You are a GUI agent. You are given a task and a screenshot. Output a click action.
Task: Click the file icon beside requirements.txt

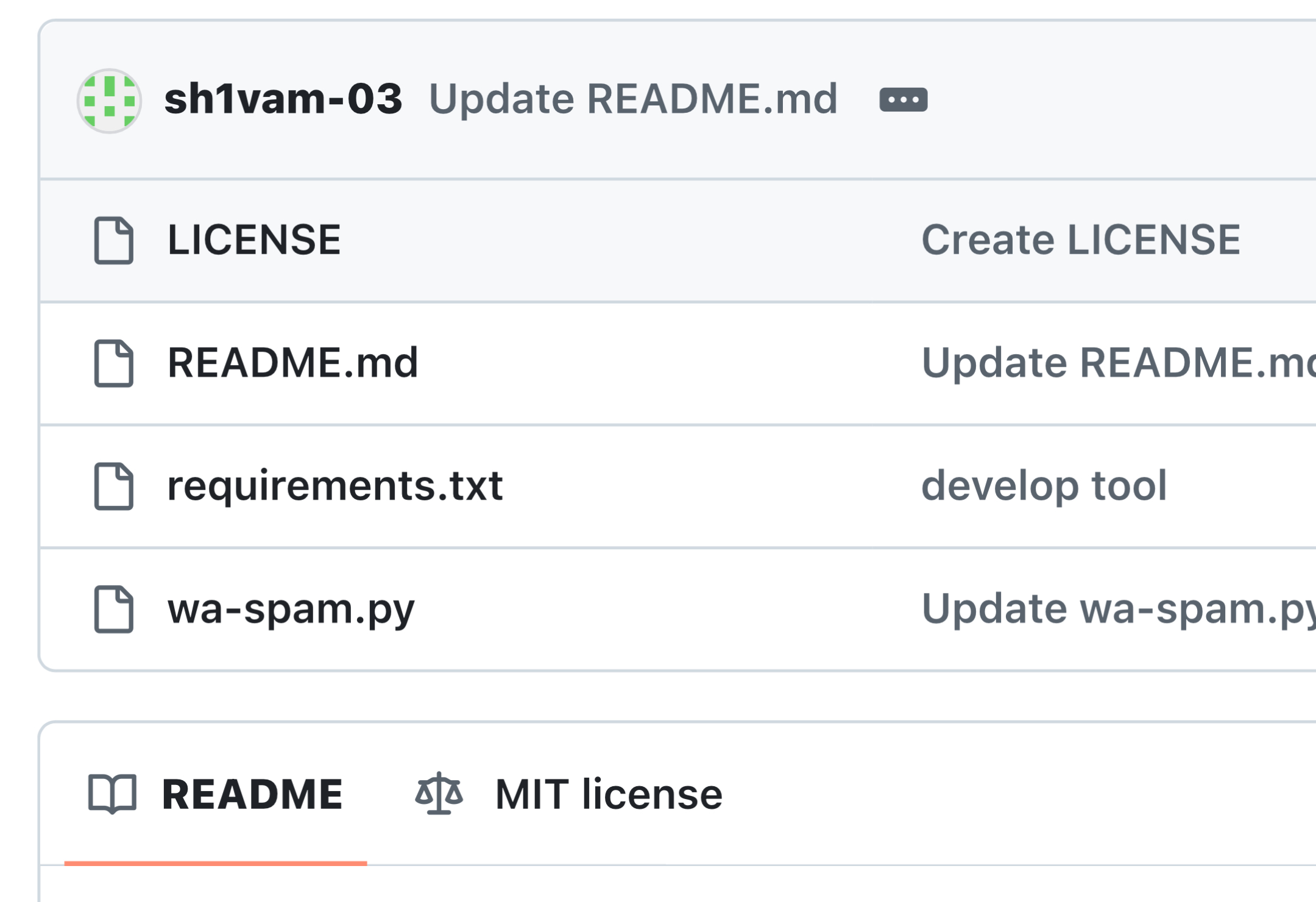(x=114, y=486)
